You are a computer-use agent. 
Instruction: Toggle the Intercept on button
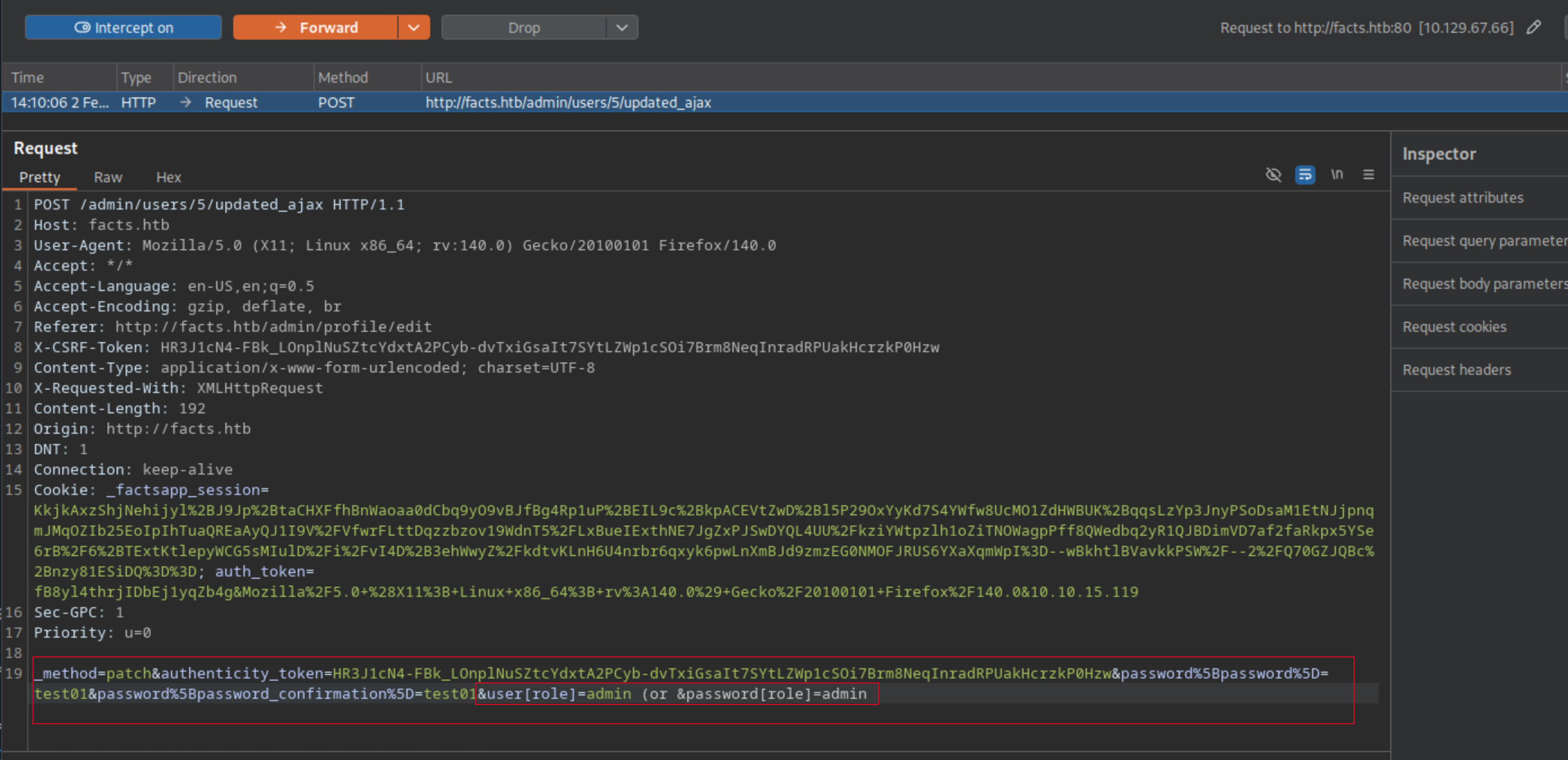pyautogui.click(x=123, y=27)
